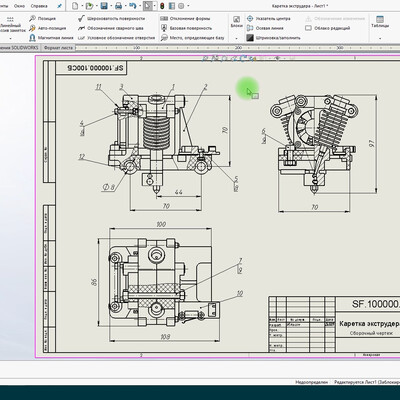Click the Шероховатость поверхности label
The image size is (400, 400).
click(x=116, y=19)
